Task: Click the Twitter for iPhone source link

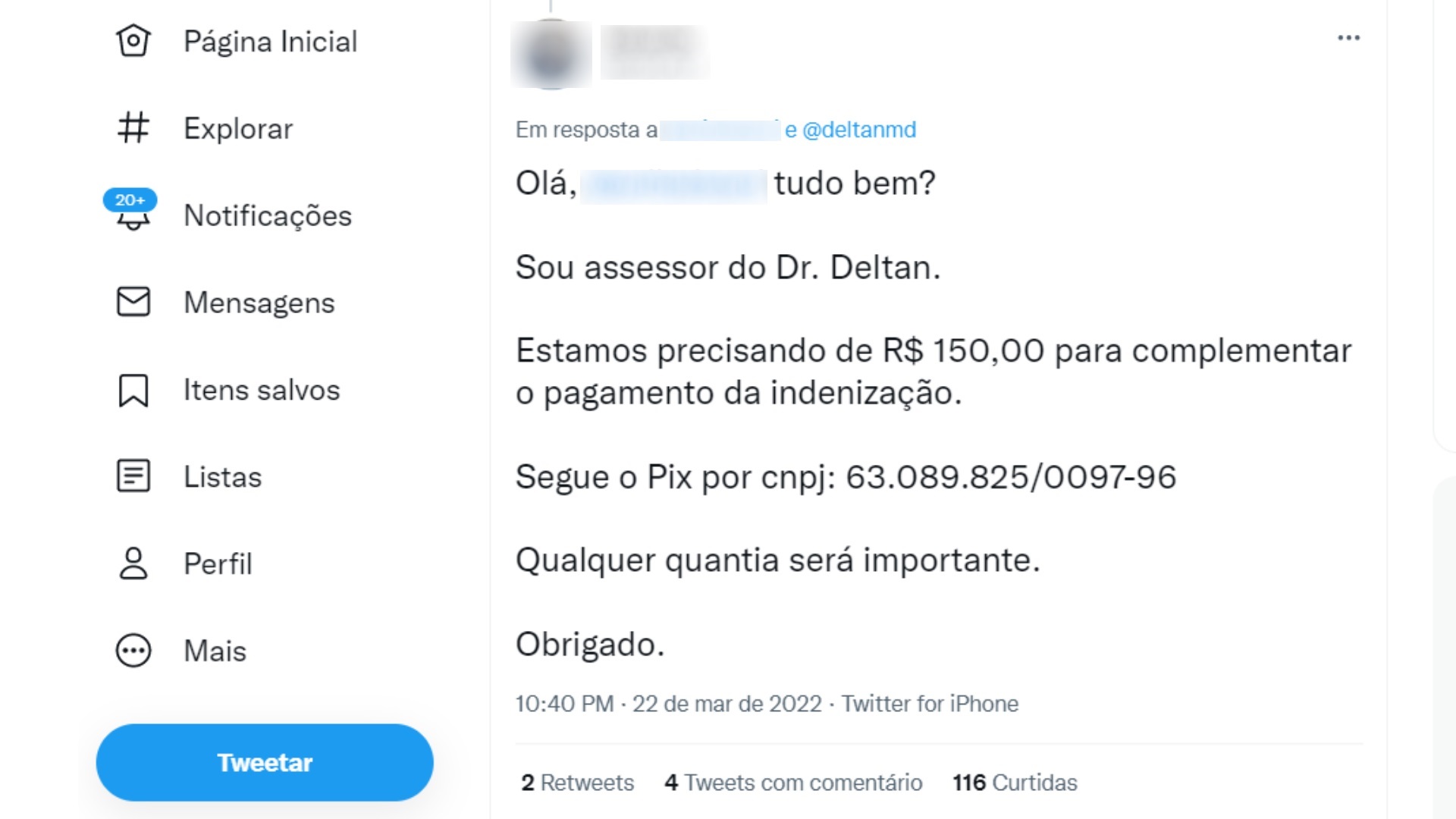Action: pyautogui.click(x=930, y=704)
